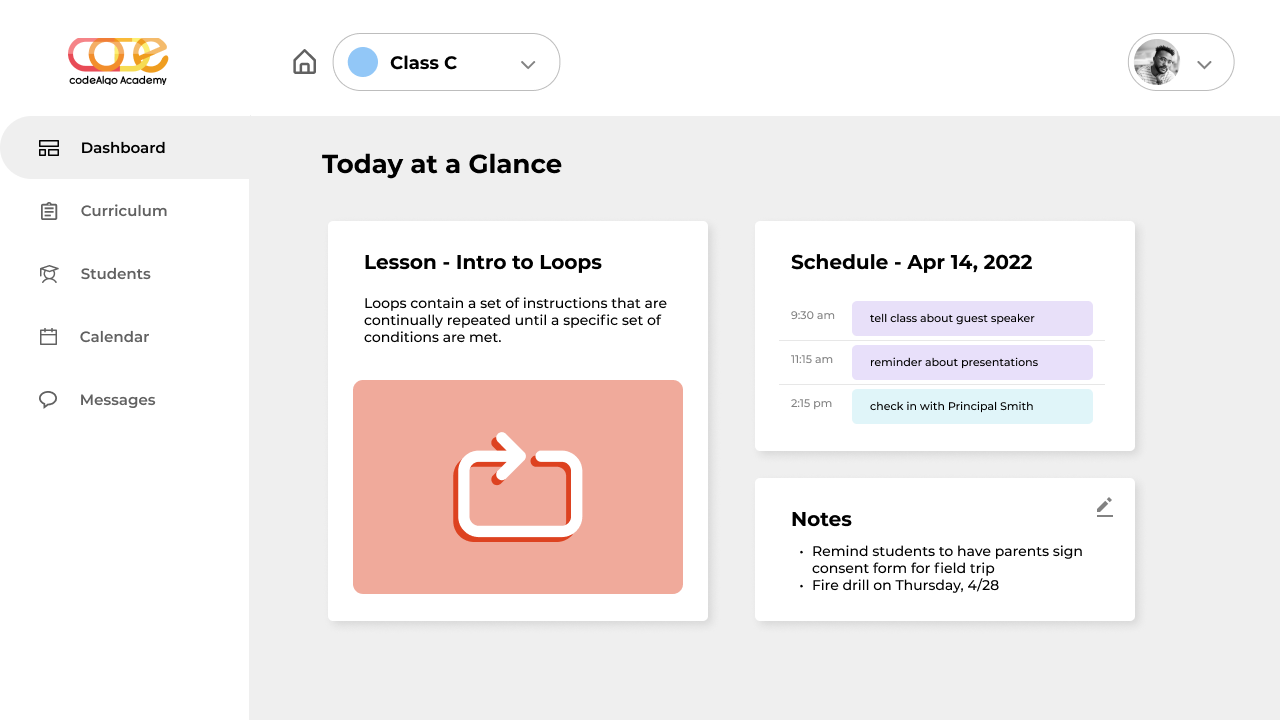
Task: Click the Students graduate icon
Action: click(x=49, y=274)
